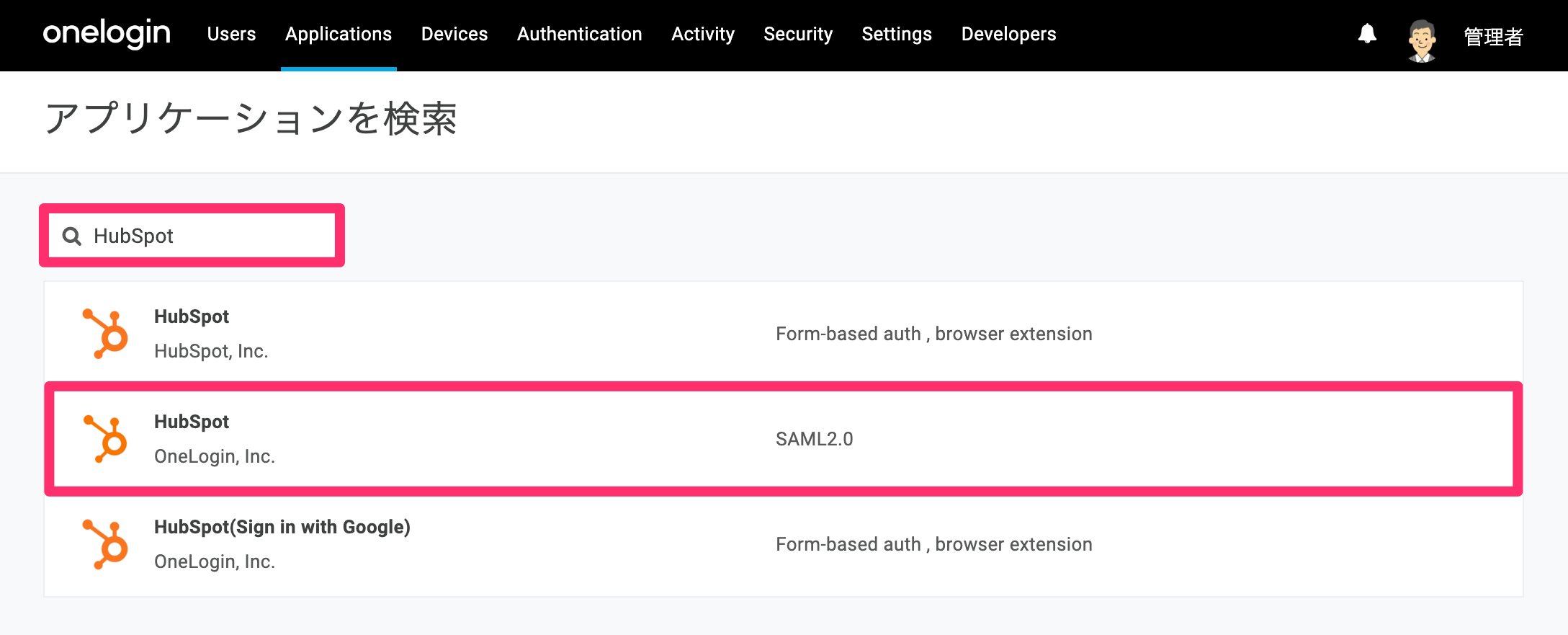Focus the HubSpot search field
The height and width of the screenshot is (635, 1568).
[x=192, y=236]
